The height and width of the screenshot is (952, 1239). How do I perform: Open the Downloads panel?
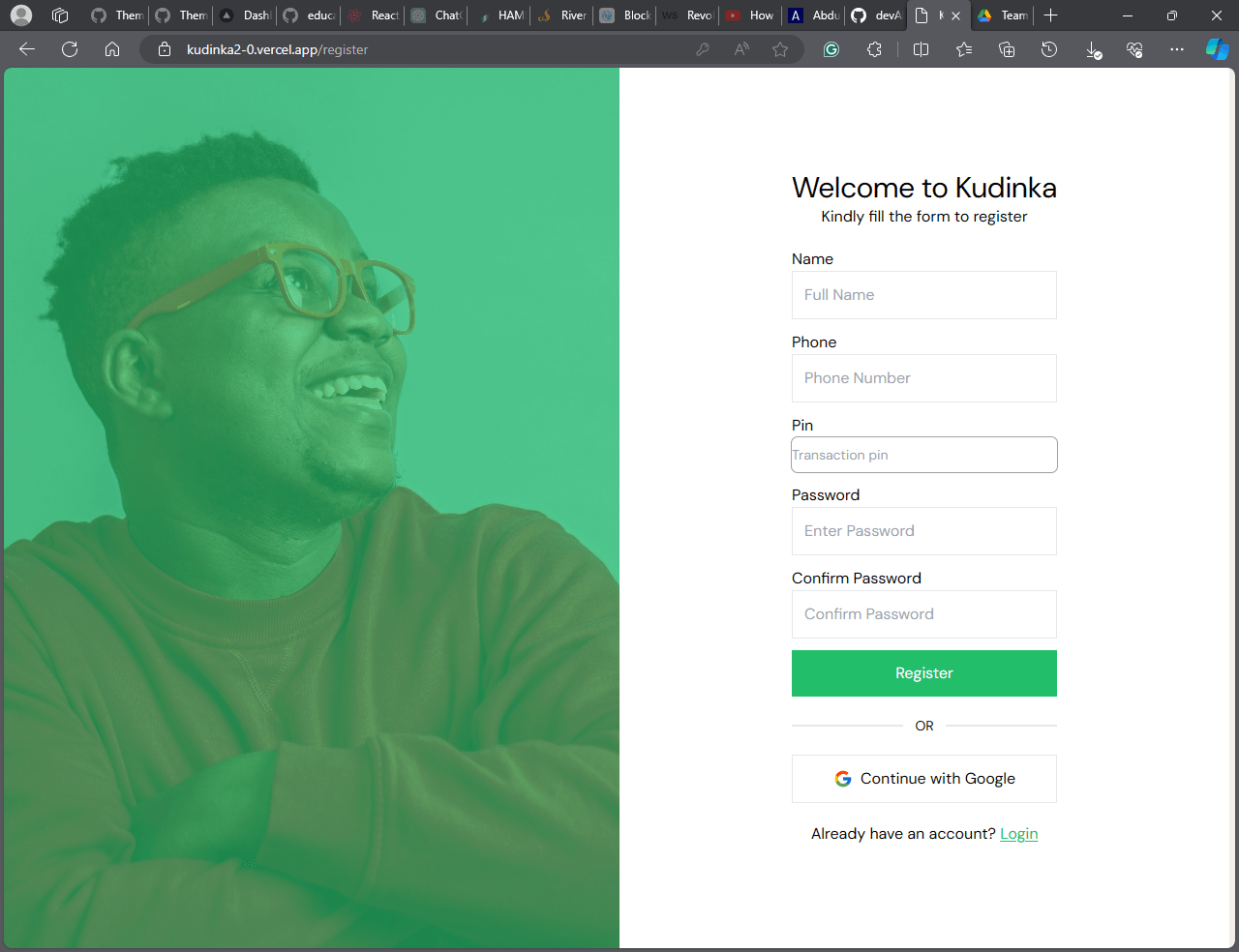1093,49
